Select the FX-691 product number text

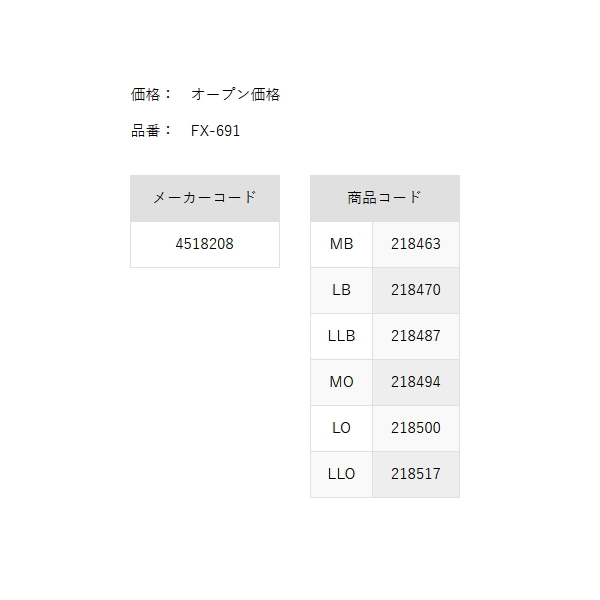pyautogui.click(x=215, y=131)
